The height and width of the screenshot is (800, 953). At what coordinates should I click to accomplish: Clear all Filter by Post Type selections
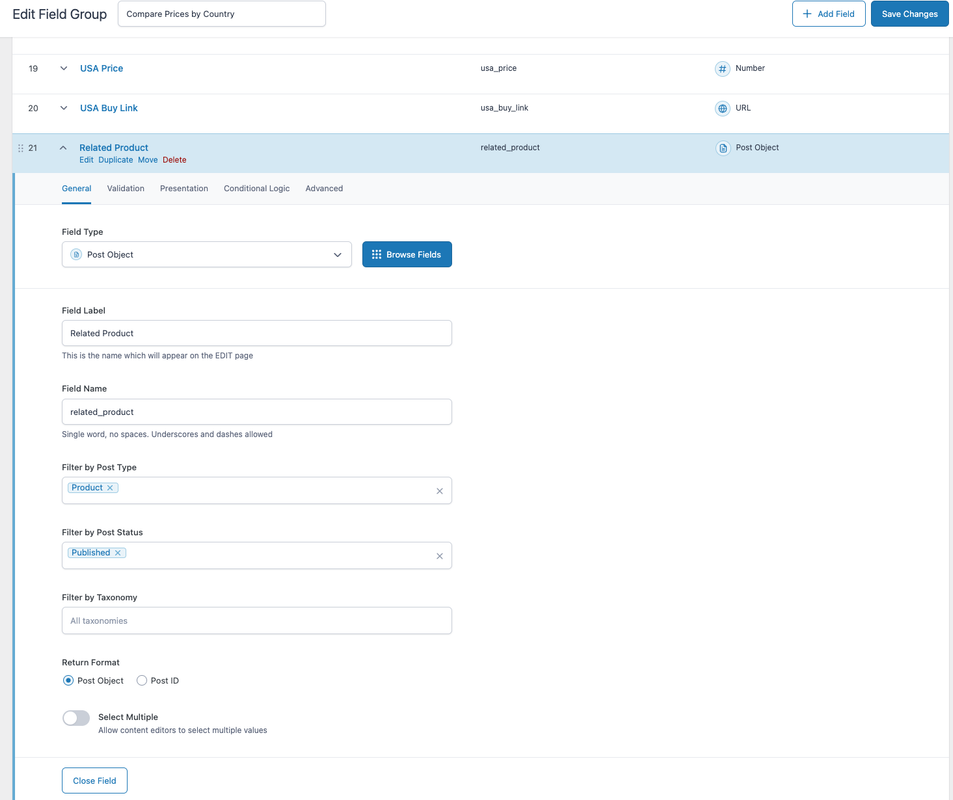[439, 491]
